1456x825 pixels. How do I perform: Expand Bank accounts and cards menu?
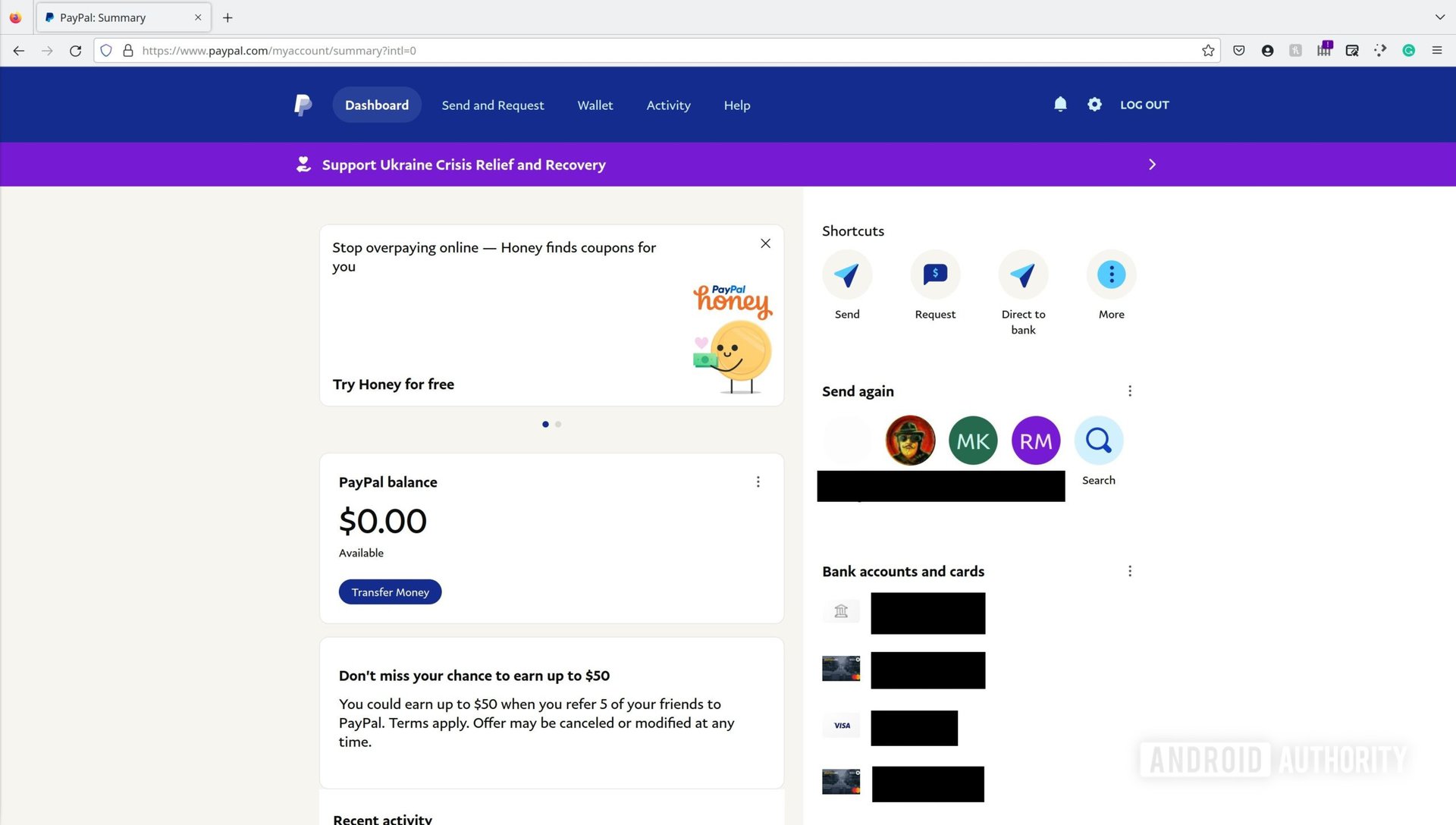pos(1129,570)
